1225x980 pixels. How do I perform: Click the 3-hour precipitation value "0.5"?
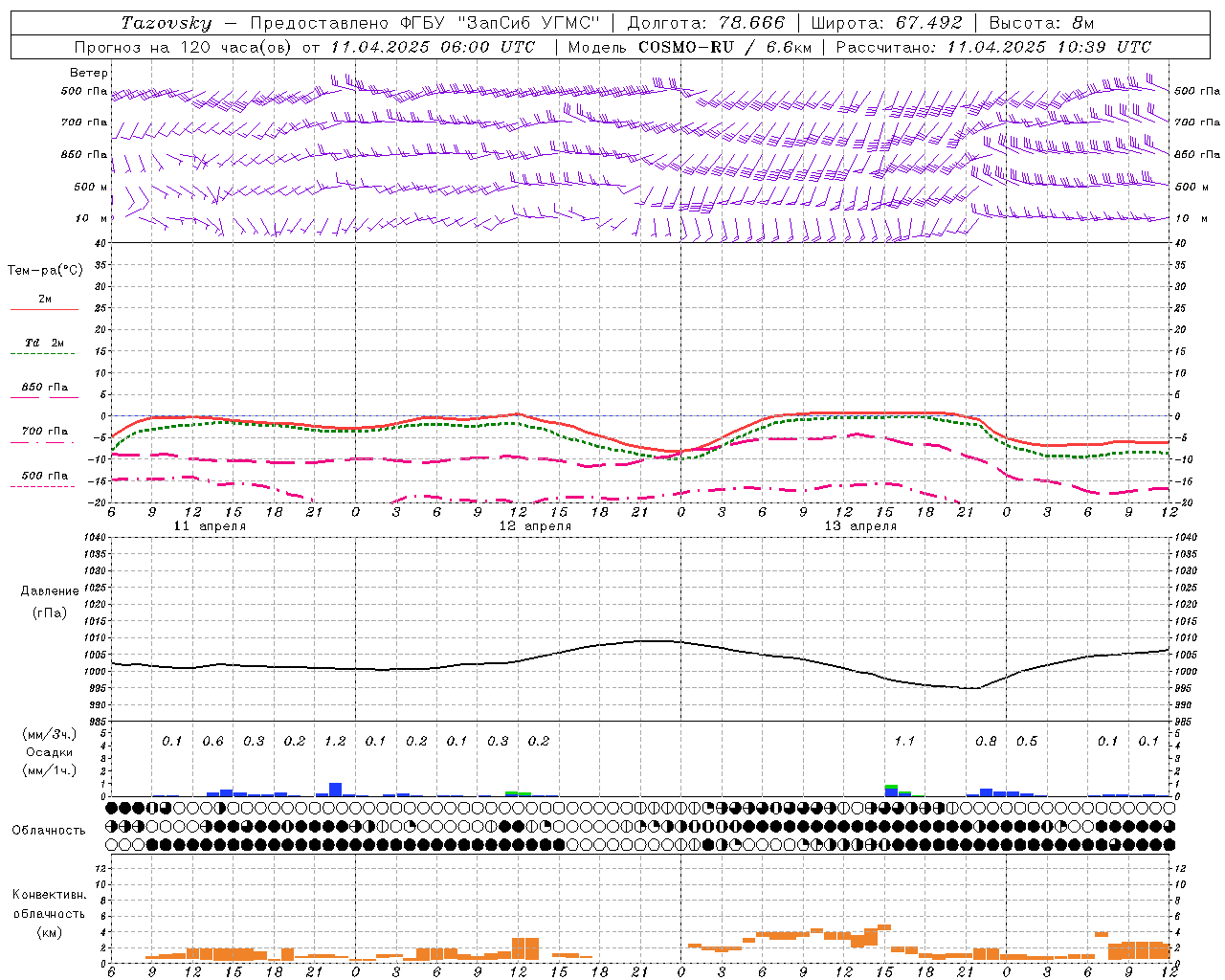pos(1027,742)
